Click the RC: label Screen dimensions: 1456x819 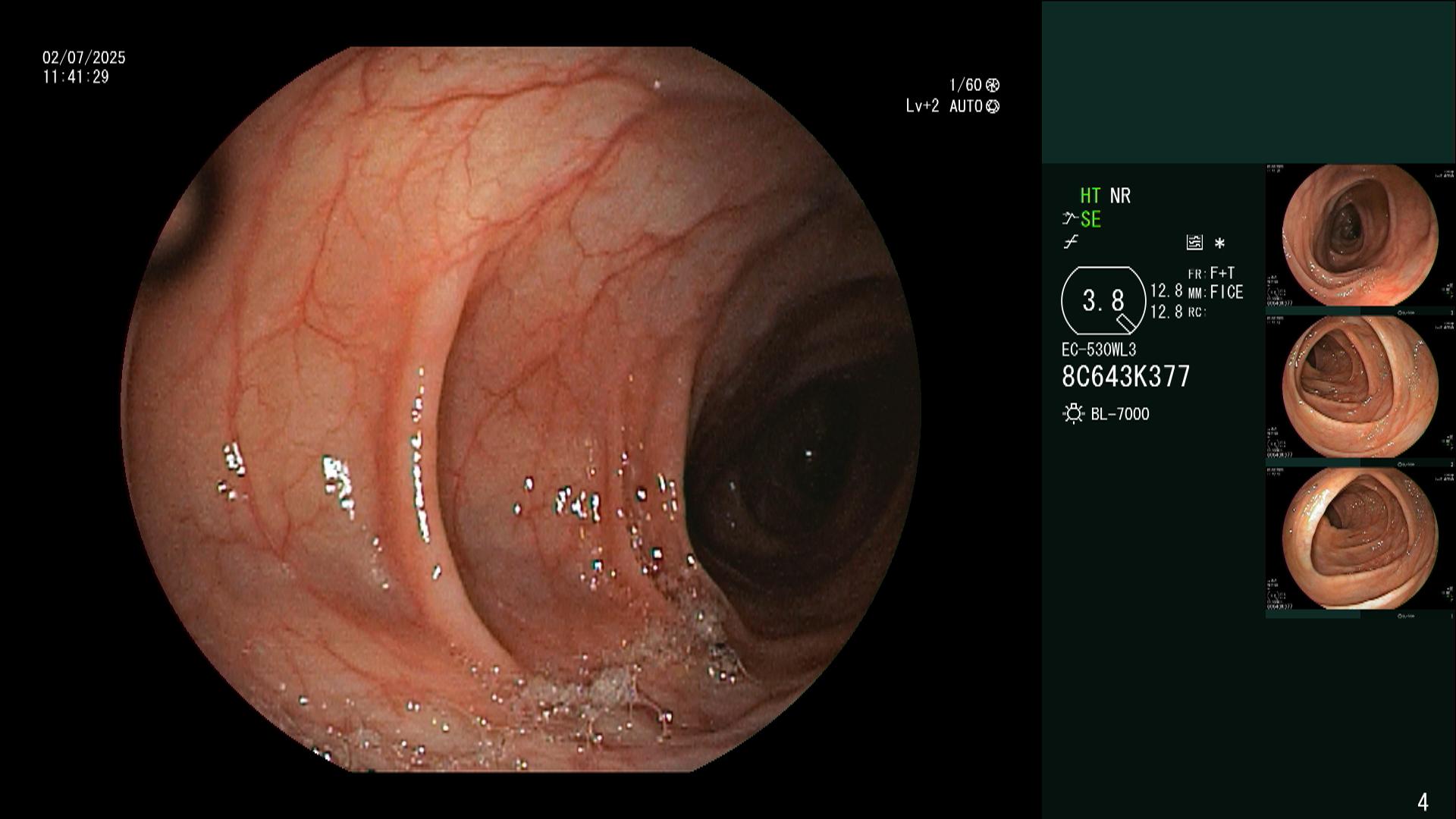pos(1197,312)
